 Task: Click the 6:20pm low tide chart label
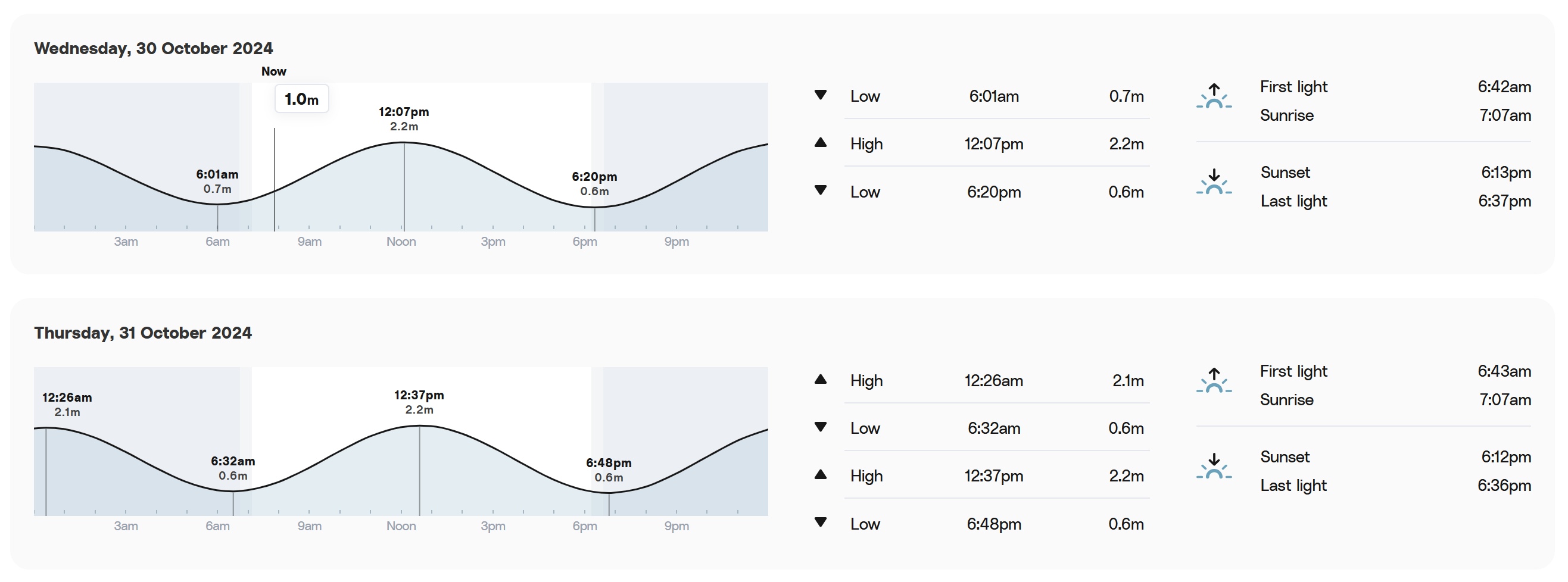tap(594, 184)
